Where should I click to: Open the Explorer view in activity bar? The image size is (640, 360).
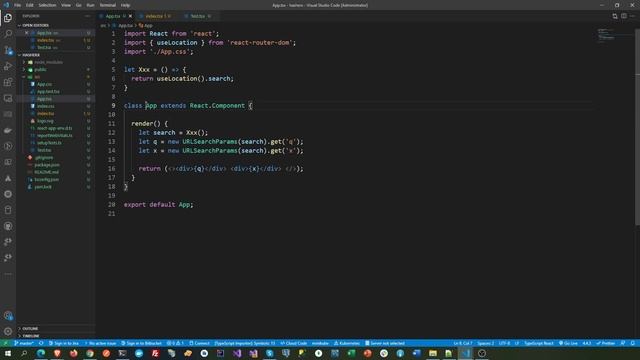point(8,18)
